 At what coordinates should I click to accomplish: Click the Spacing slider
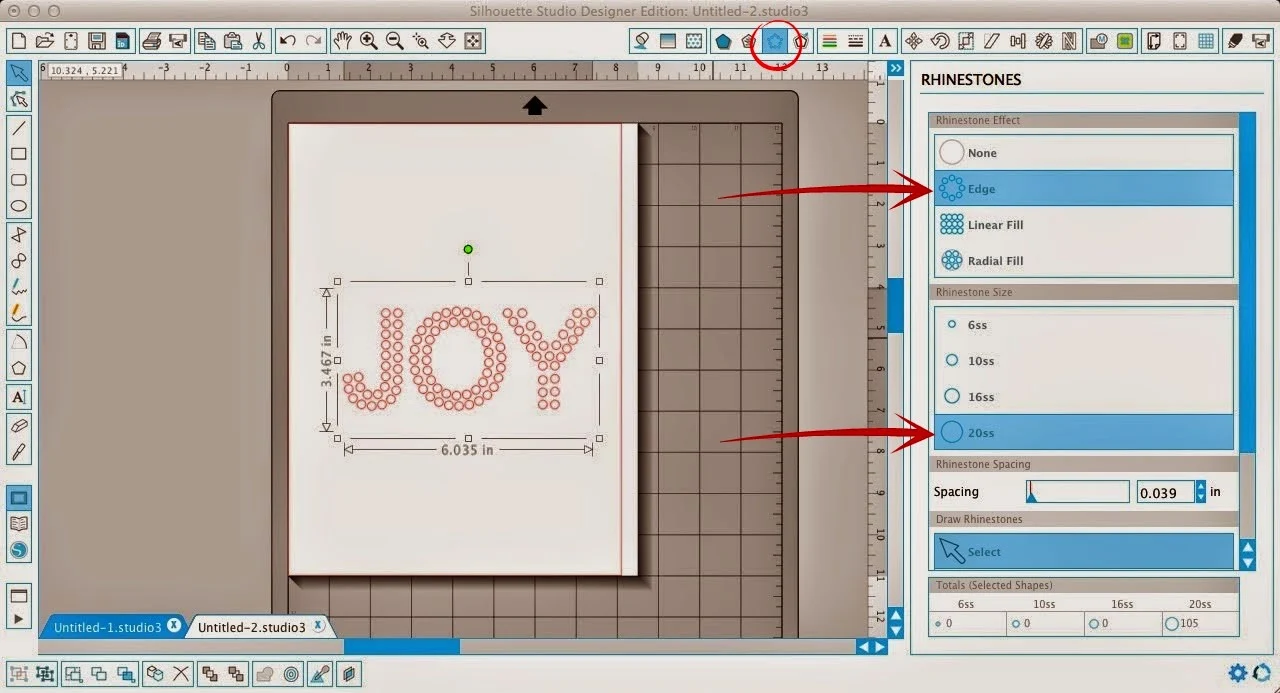point(1077,491)
